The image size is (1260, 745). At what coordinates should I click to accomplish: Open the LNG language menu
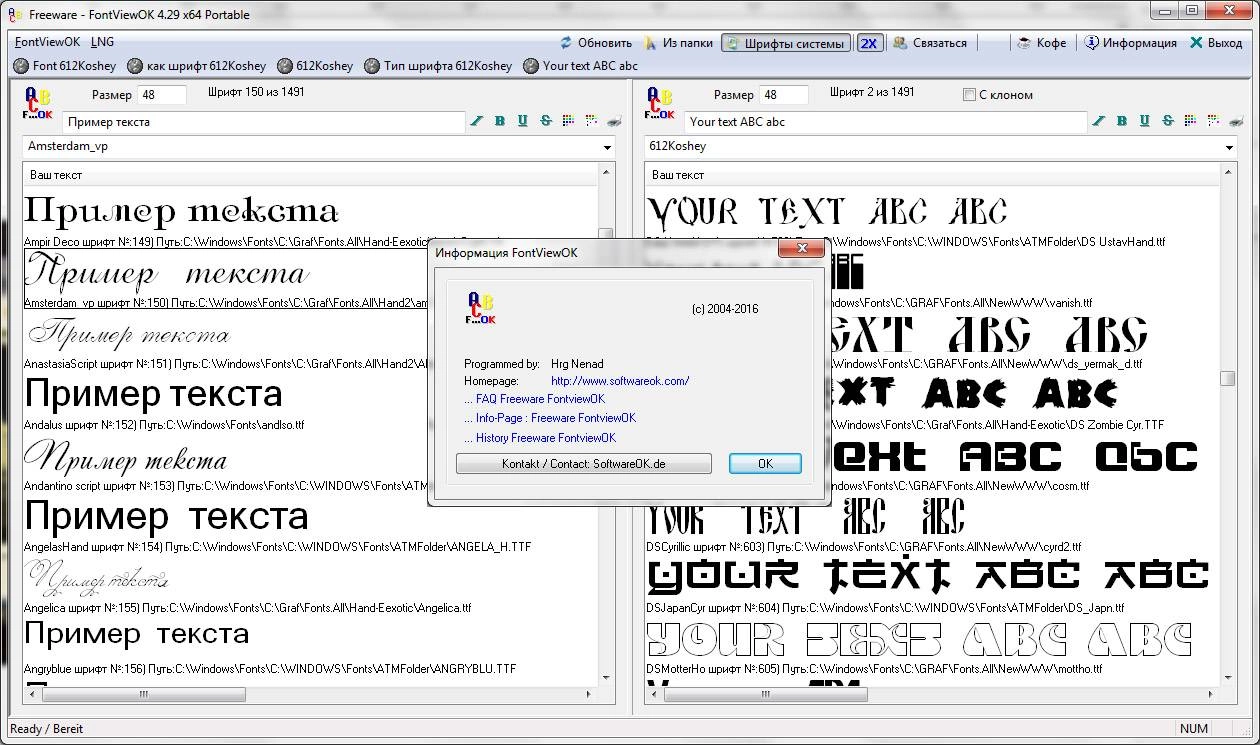102,42
